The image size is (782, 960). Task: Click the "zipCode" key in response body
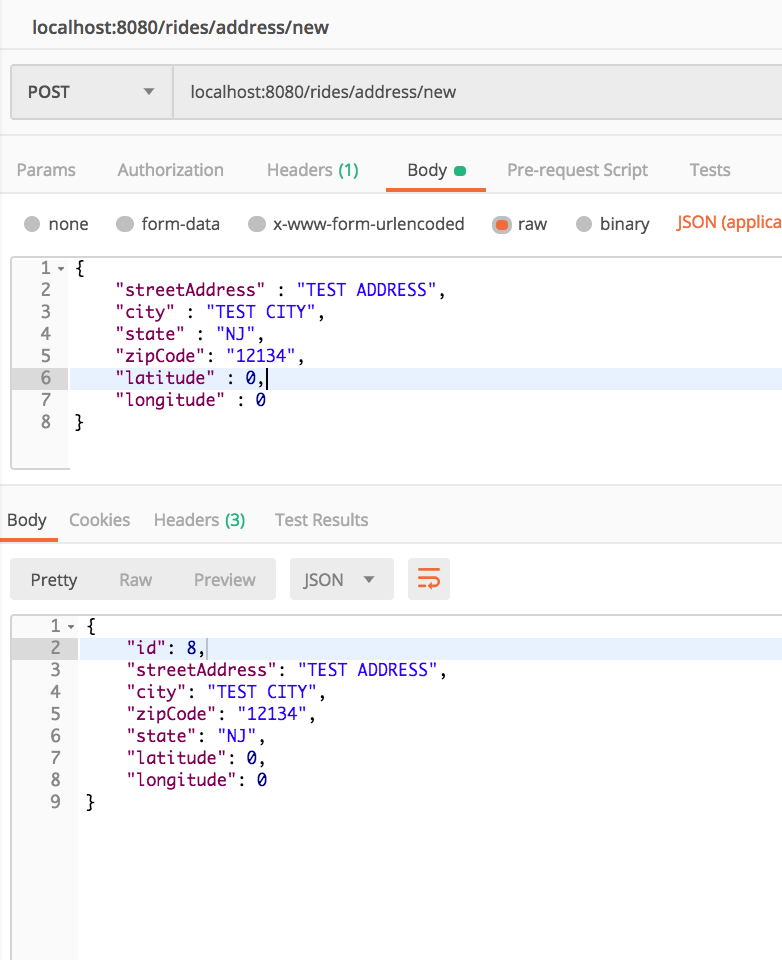(x=171, y=714)
